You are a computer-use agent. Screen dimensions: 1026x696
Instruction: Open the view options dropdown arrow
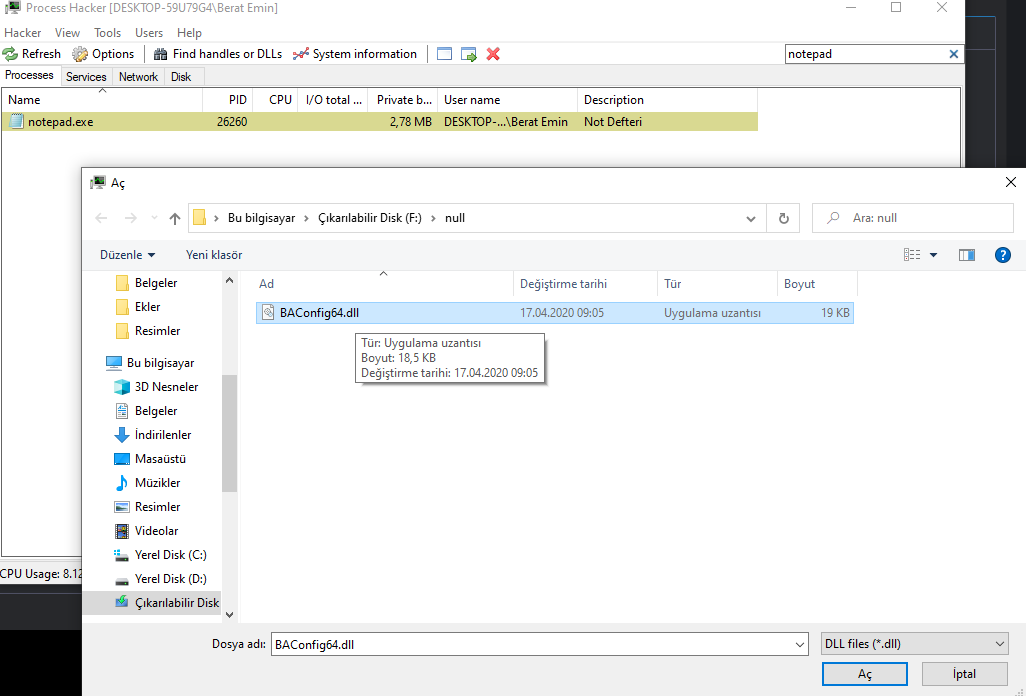(x=933, y=255)
